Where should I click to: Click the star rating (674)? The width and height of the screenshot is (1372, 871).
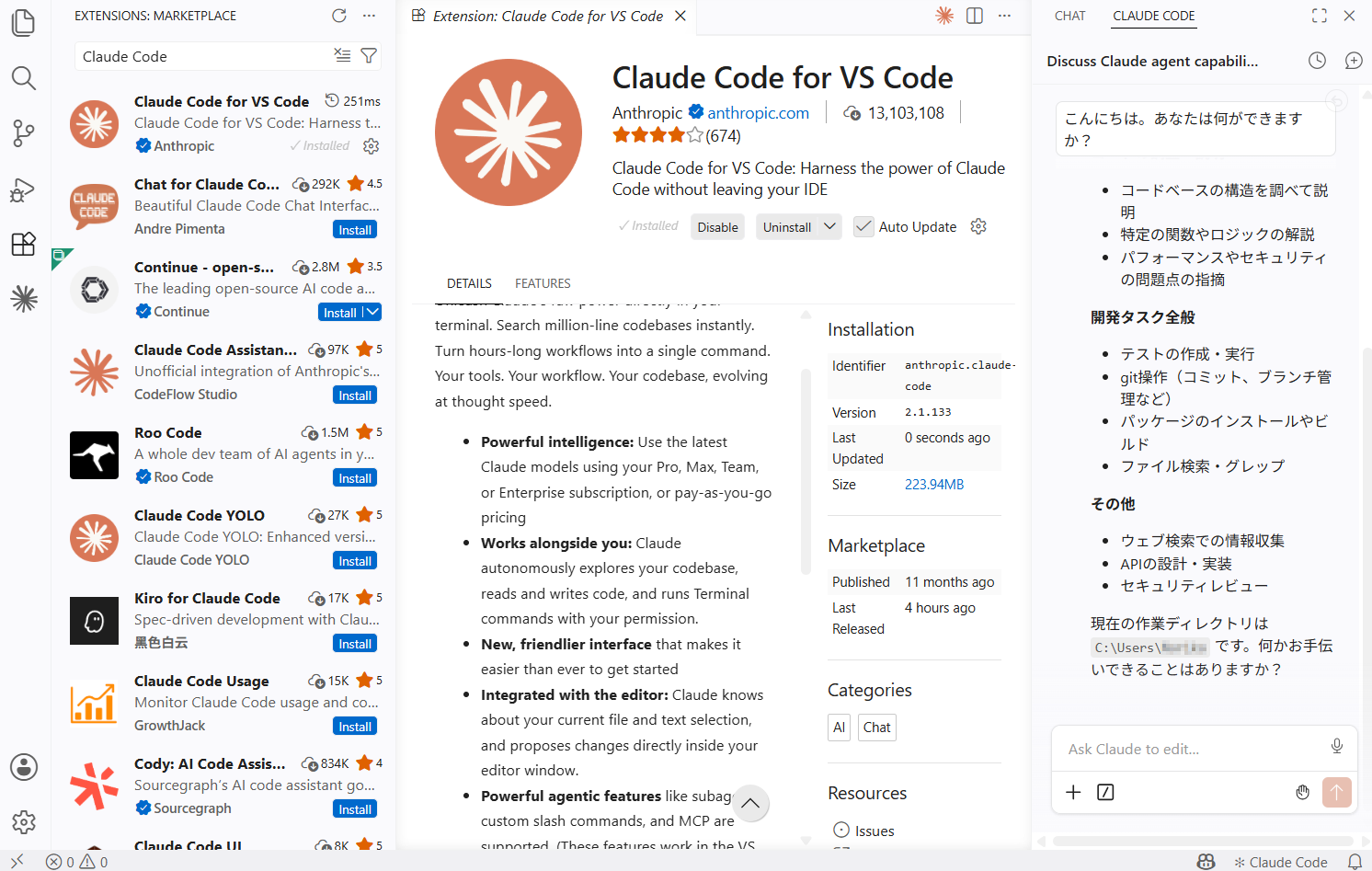coord(677,135)
